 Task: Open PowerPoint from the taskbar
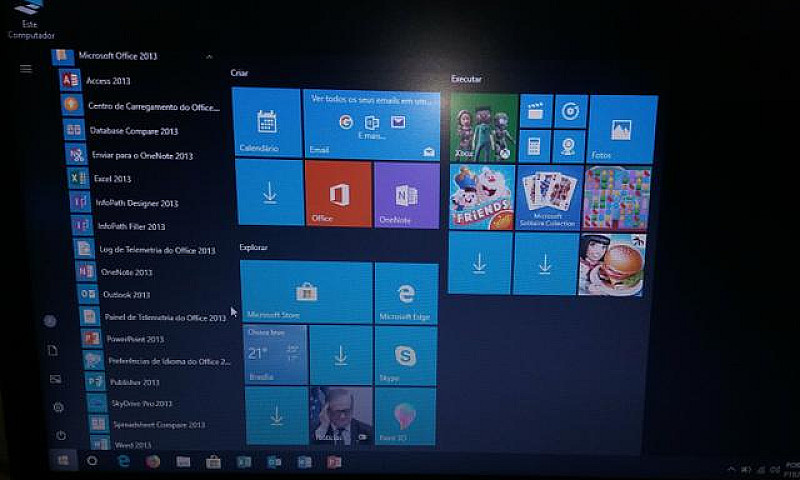pos(334,463)
